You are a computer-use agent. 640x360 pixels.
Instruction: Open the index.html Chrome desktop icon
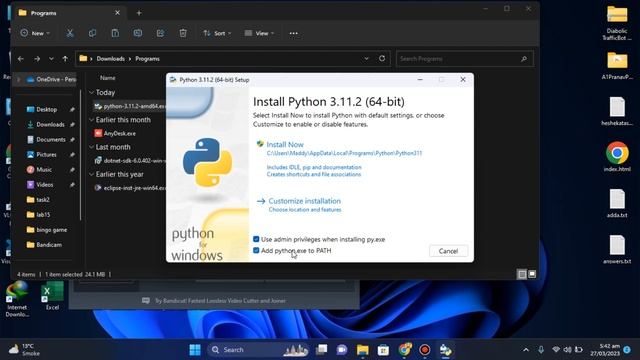(617, 157)
